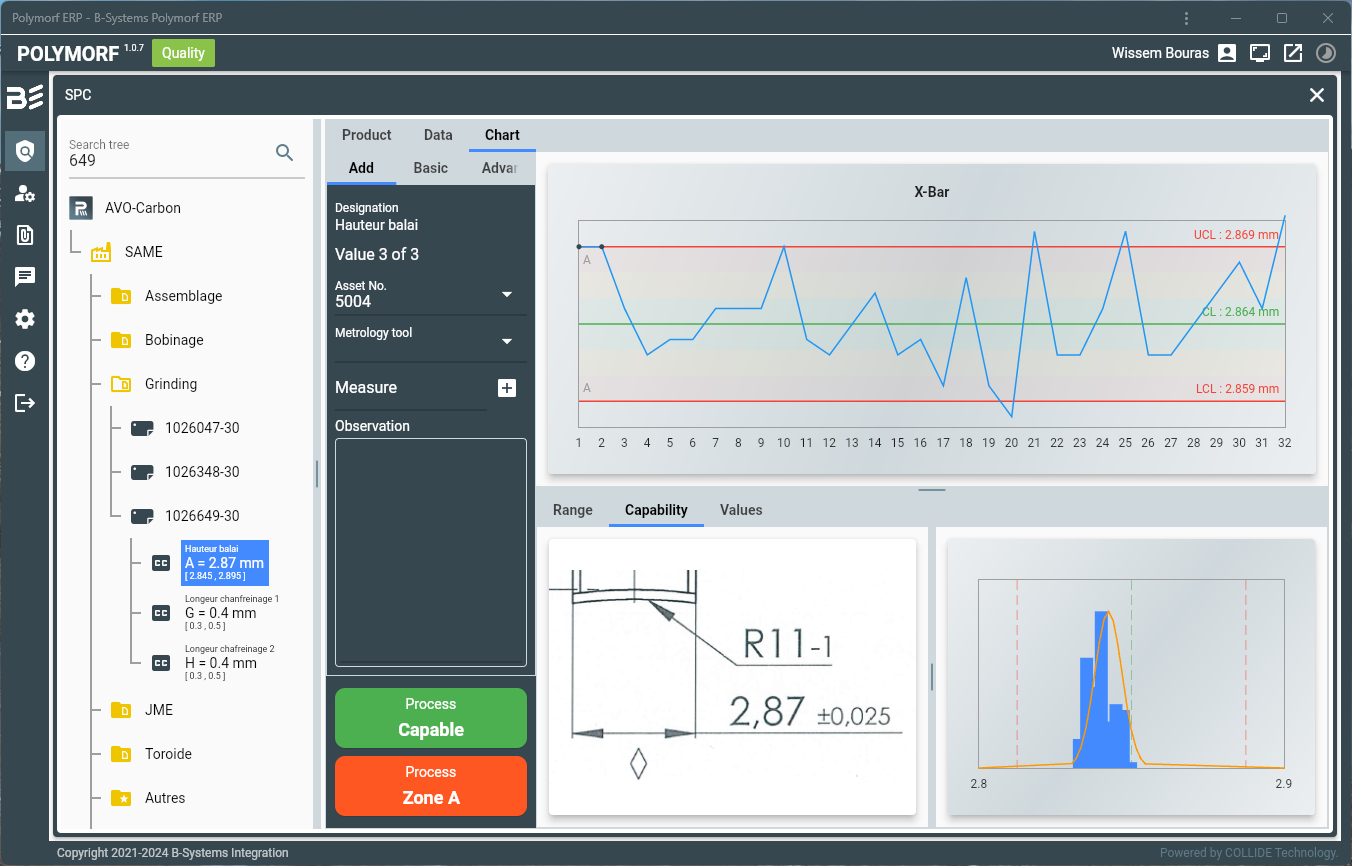Click the logout icon in sidebar

click(25, 403)
